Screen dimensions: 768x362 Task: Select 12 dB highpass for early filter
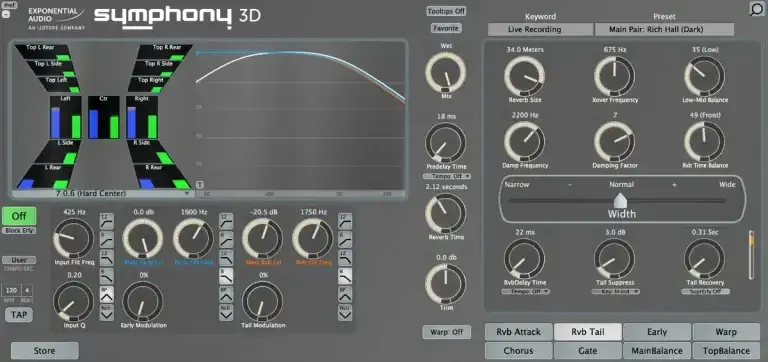[x=226, y=222]
